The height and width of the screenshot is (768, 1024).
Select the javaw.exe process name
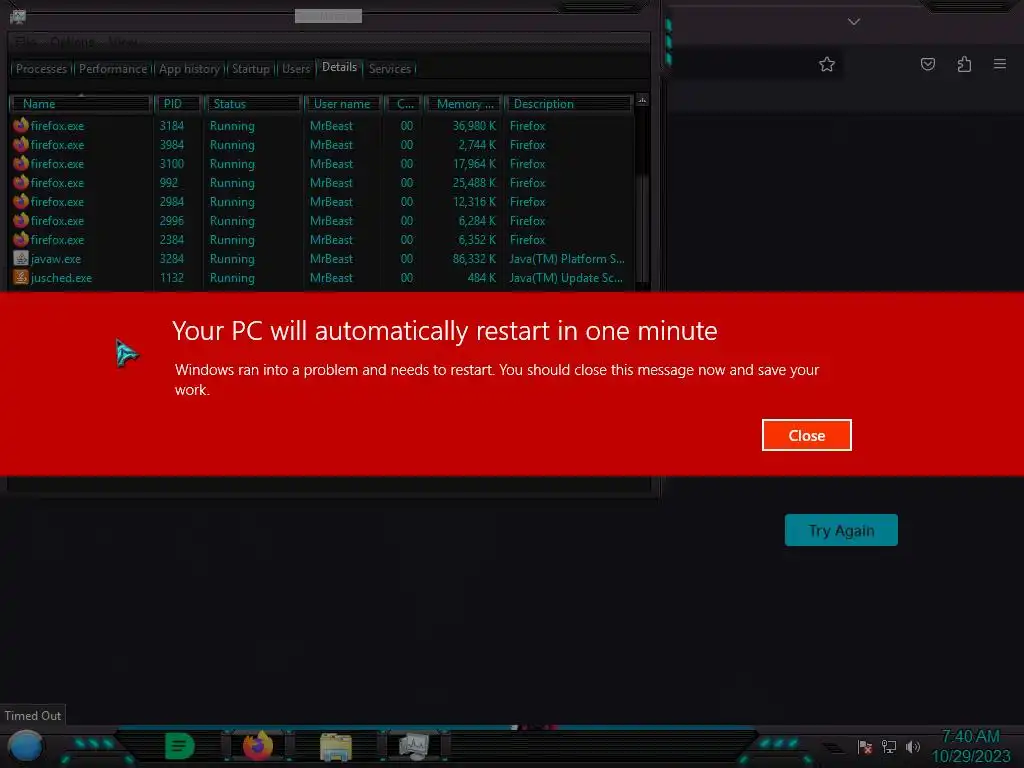coord(56,259)
